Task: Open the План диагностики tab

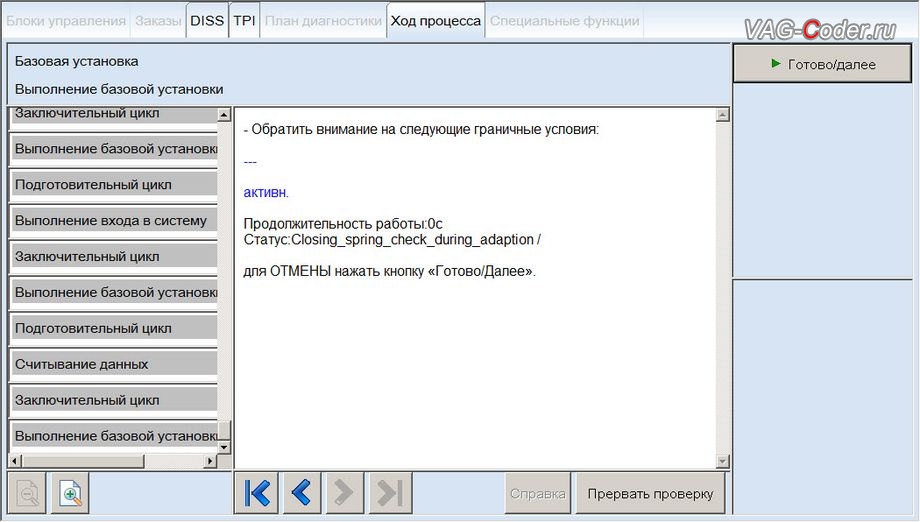Action: pyautogui.click(x=323, y=21)
